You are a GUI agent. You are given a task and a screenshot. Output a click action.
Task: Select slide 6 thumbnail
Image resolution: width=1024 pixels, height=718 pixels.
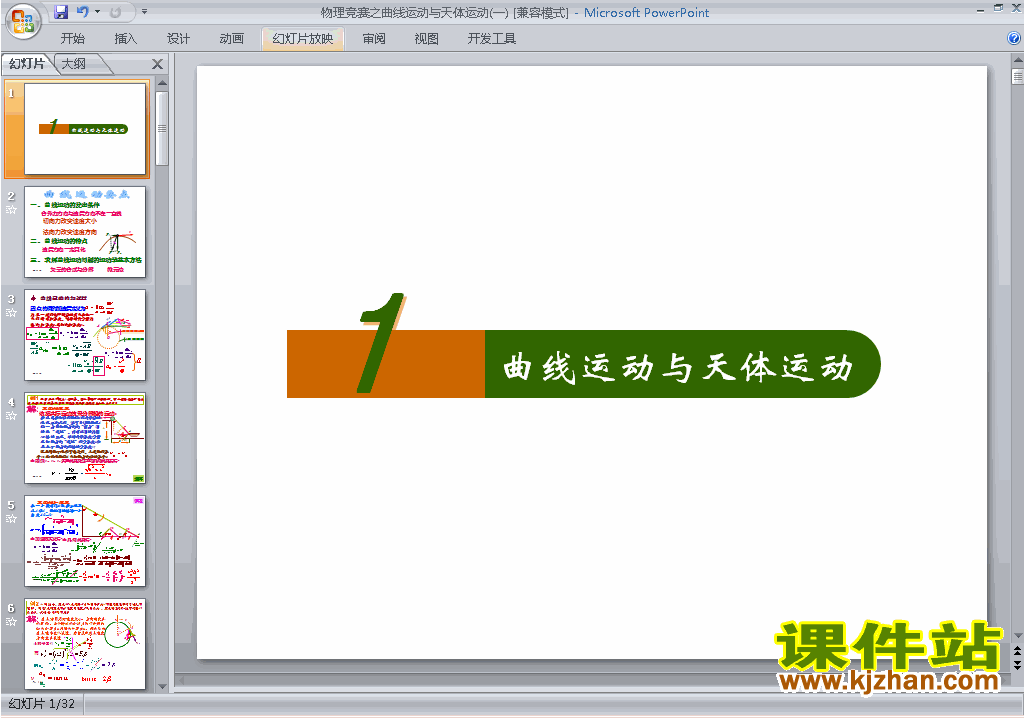[85, 644]
